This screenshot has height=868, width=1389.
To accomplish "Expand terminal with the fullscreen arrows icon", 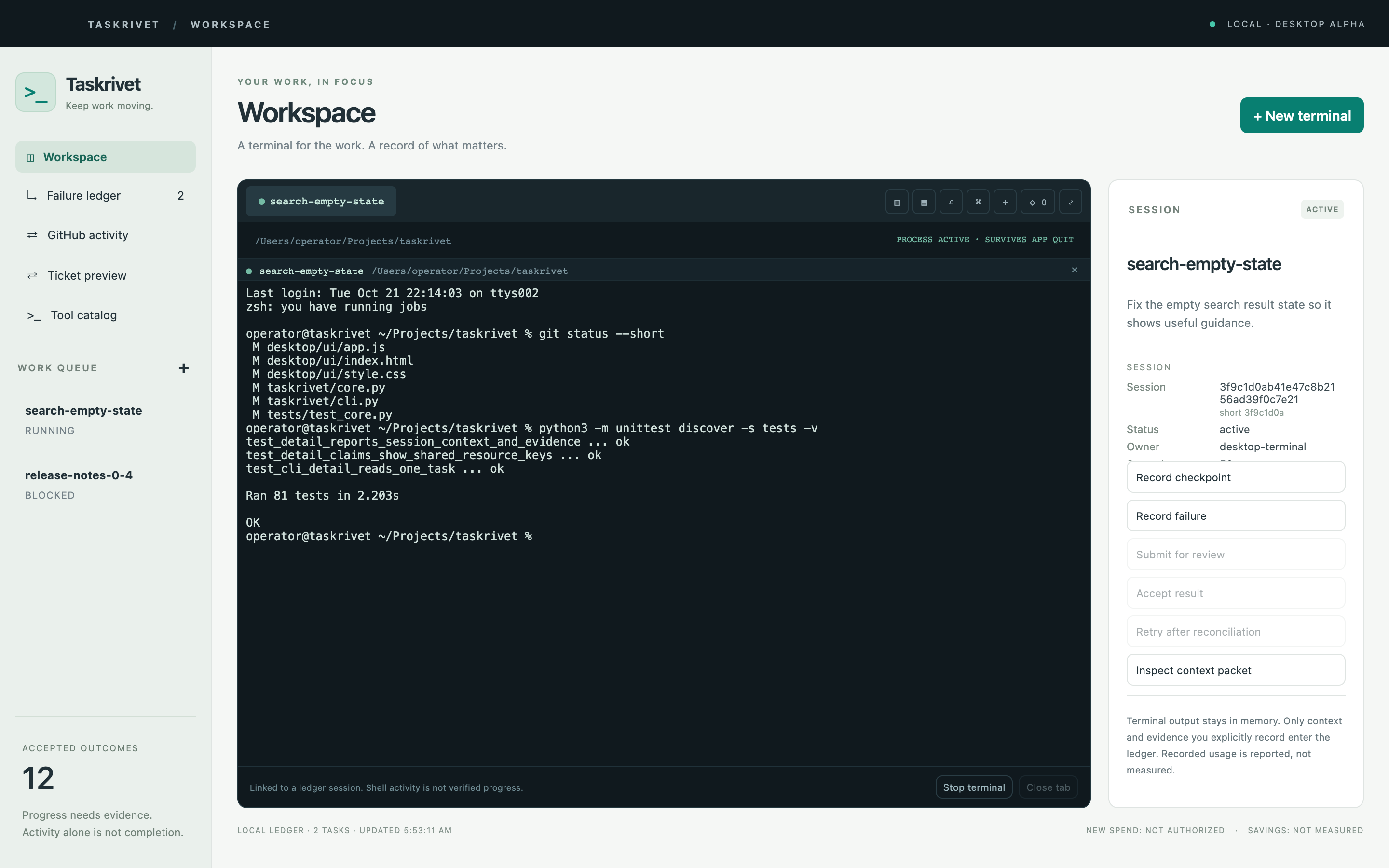I will point(1071,202).
